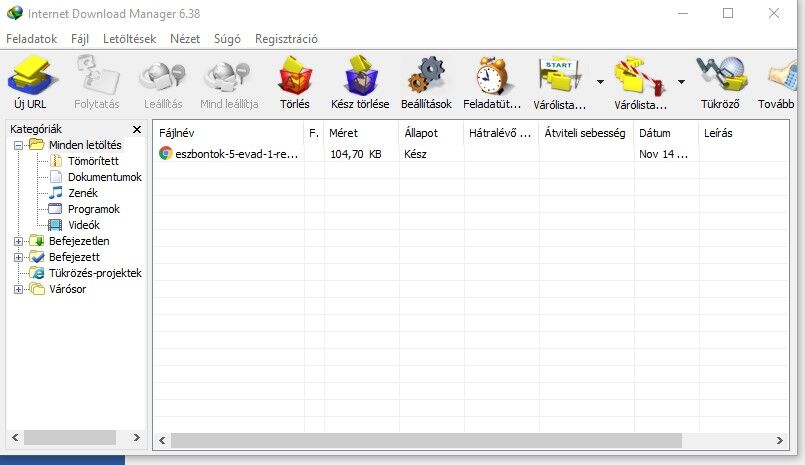Click the Törlés delete icon

coord(295,76)
